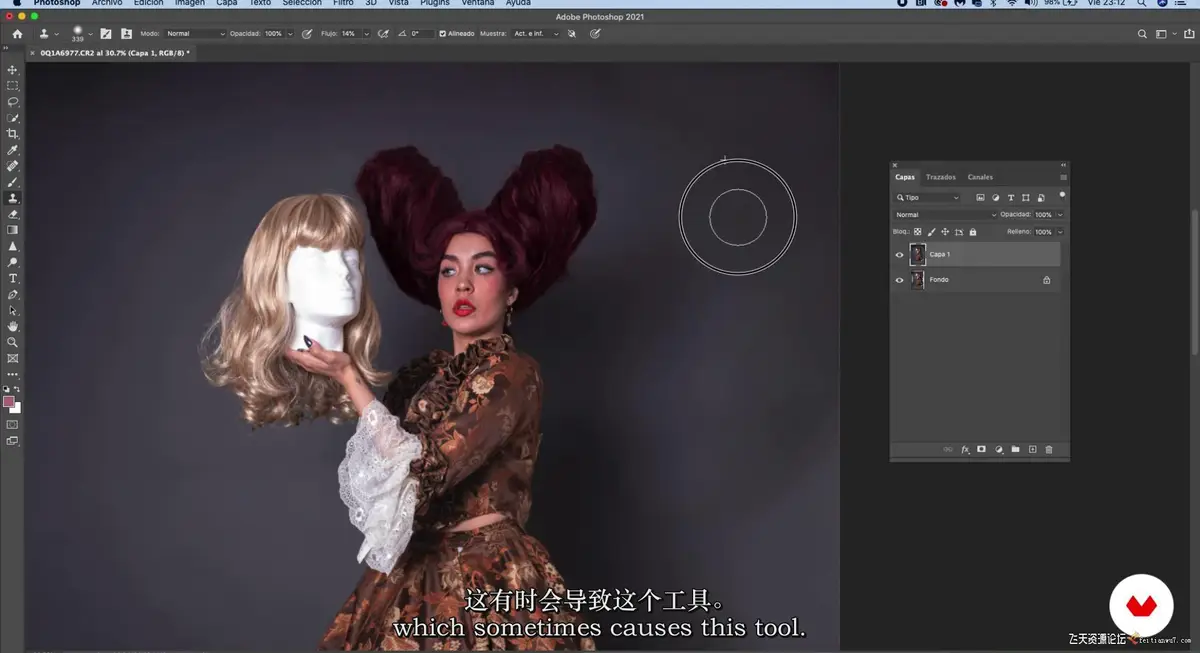
Task: Open the Ventana menu
Action: (477, 4)
